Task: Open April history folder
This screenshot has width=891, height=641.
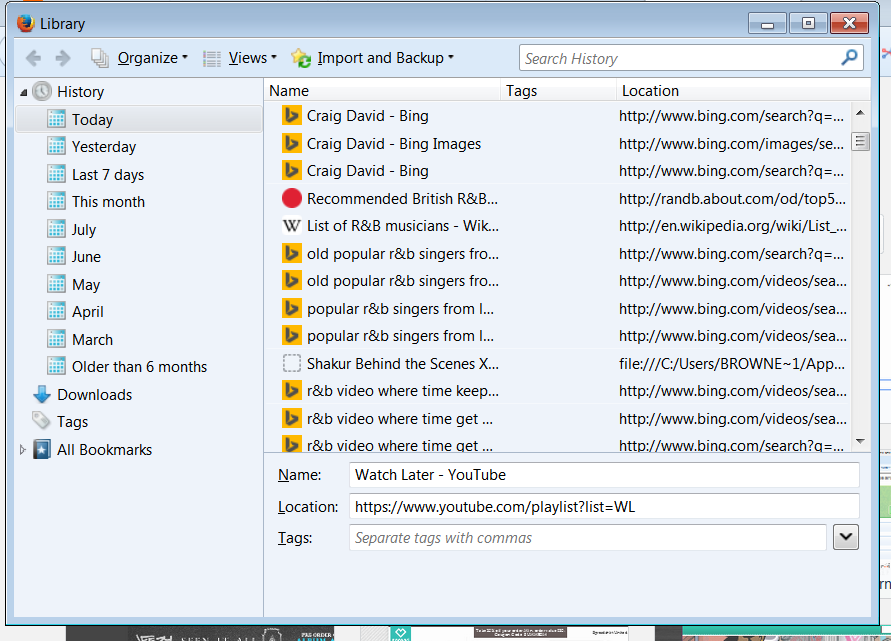Action: point(88,312)
